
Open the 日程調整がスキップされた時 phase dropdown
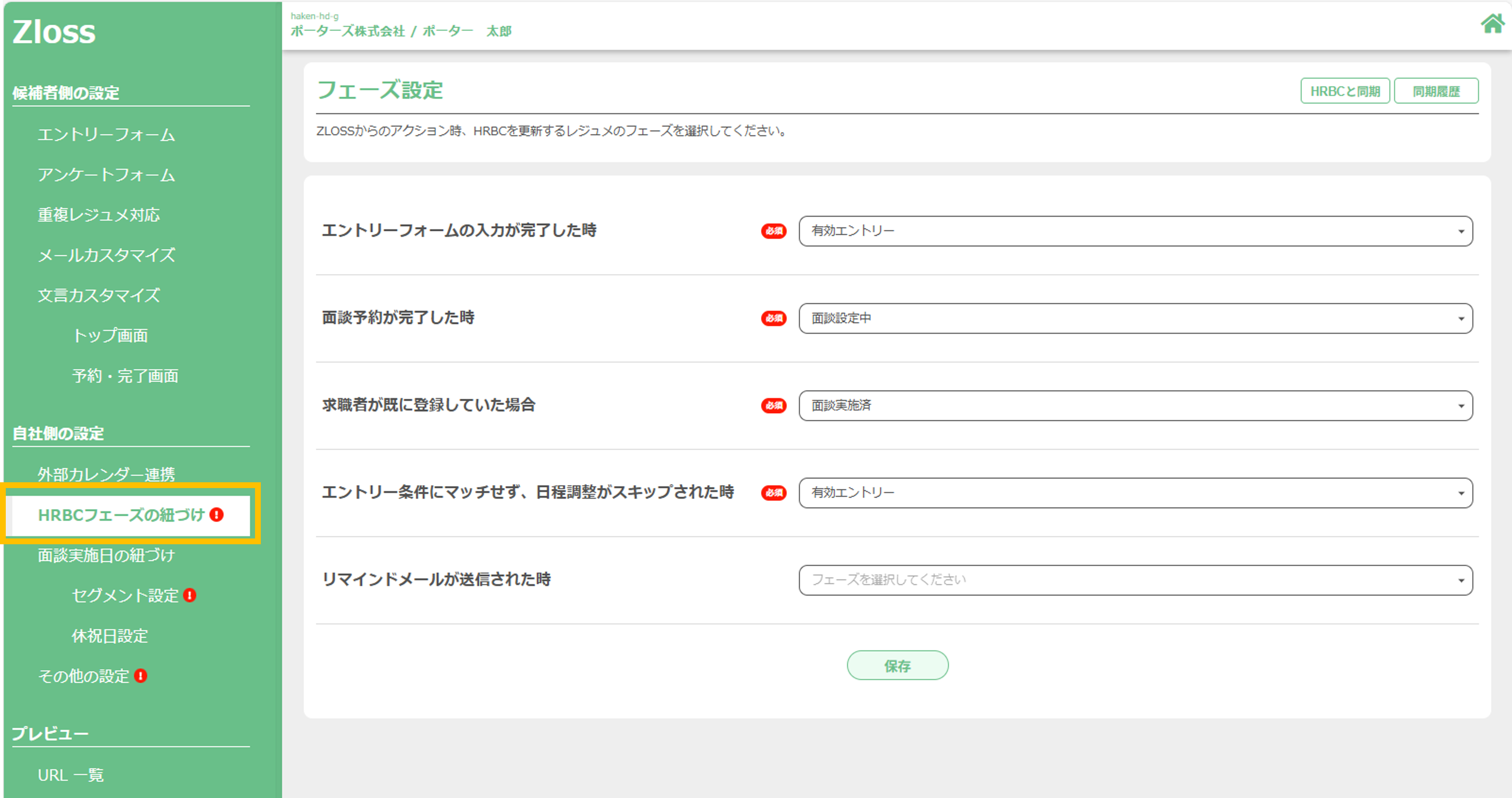click(x=1135, y=493)
